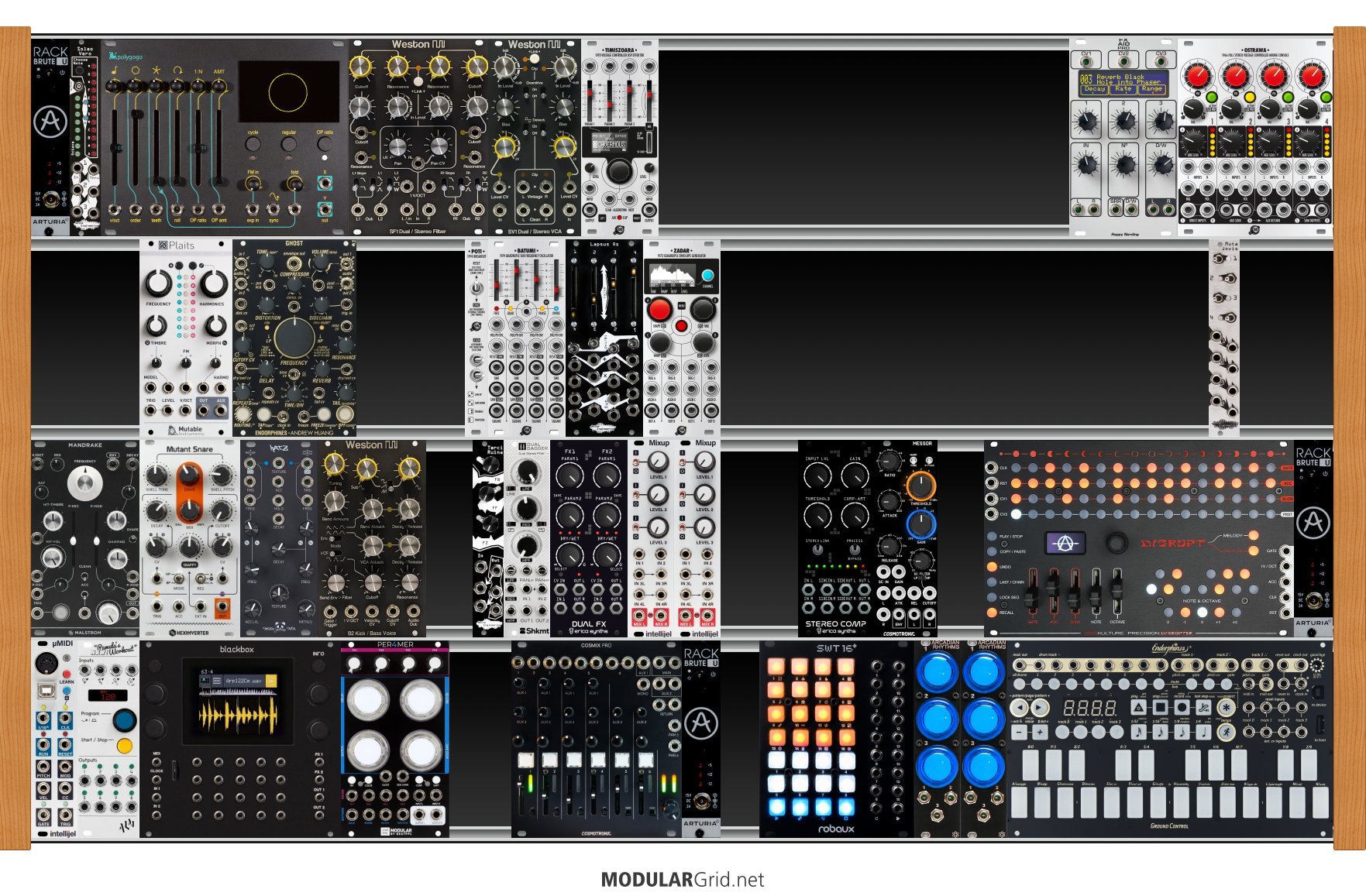Click the USB port on the µMIDI module
This screenshot has width=1366, height=896.
pyautogui.click(x=46, y=691)
